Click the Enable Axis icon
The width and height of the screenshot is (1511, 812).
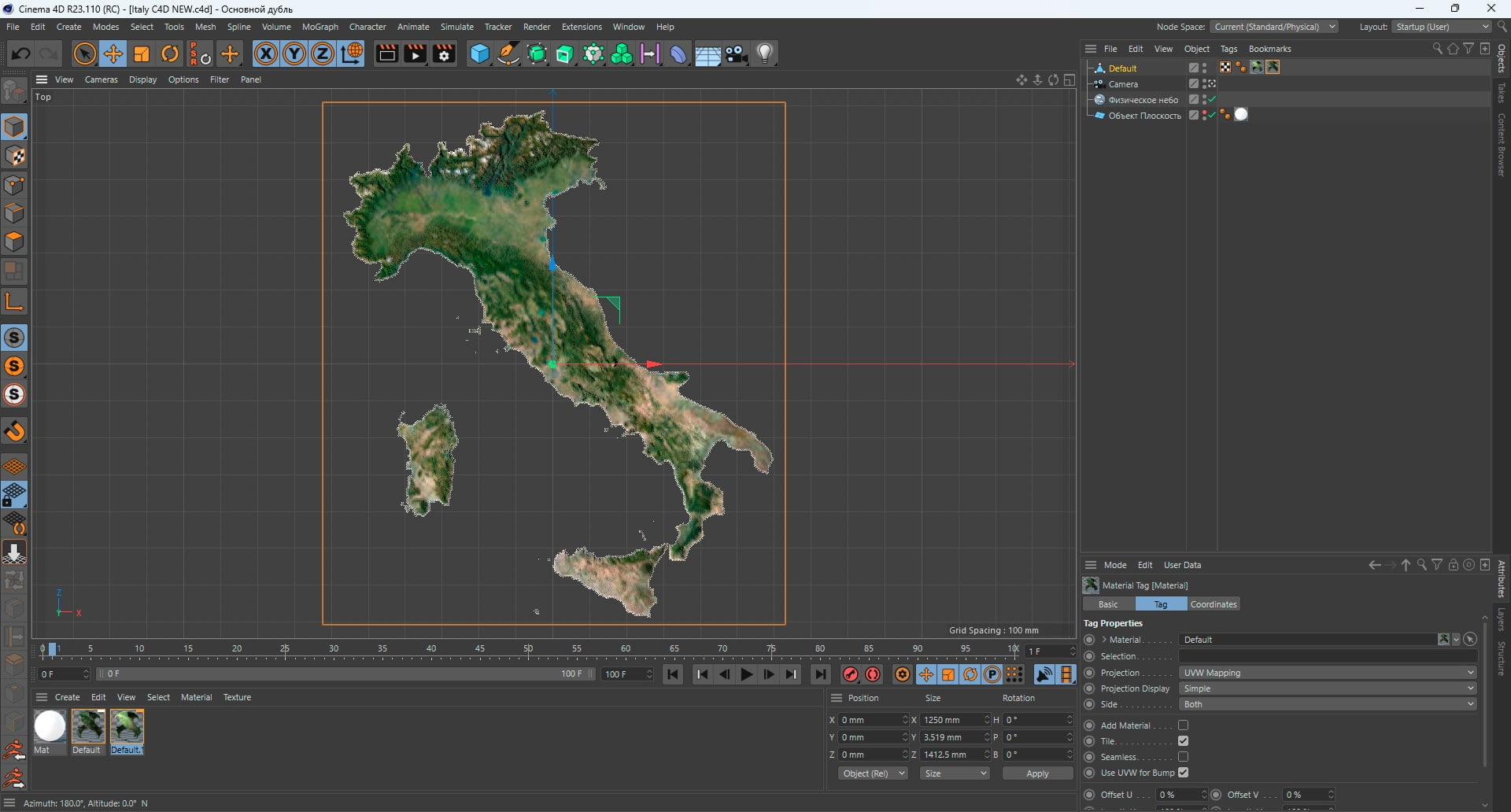14,301
